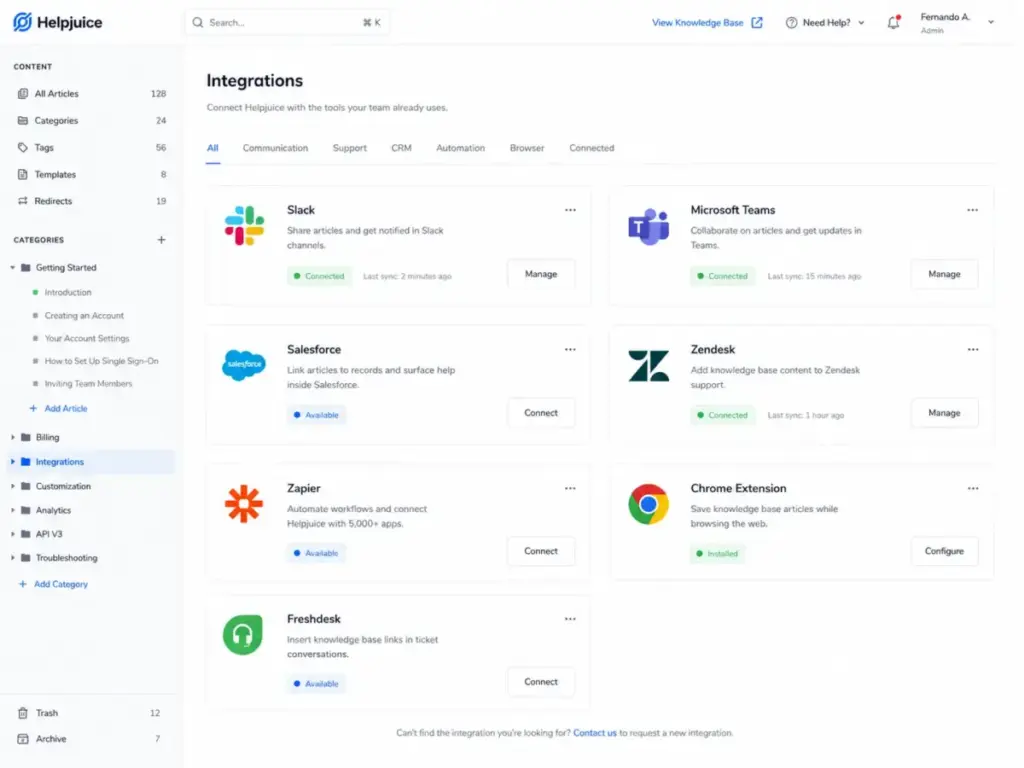Click the external link icon beside View Knowledge Base
The image size is (1024, 768).
tap(757, 23)
